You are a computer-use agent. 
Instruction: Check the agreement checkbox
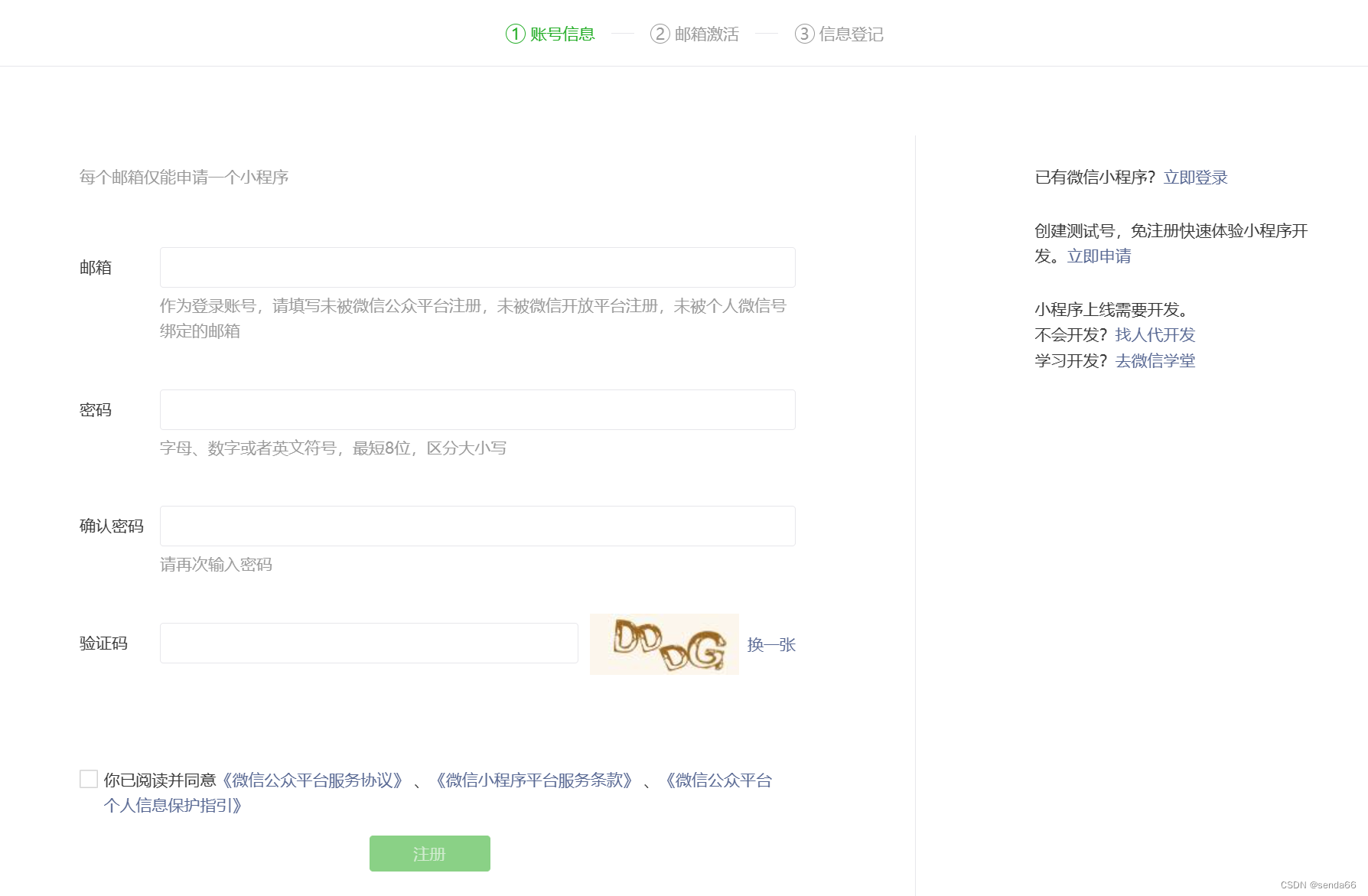point(88,779)
